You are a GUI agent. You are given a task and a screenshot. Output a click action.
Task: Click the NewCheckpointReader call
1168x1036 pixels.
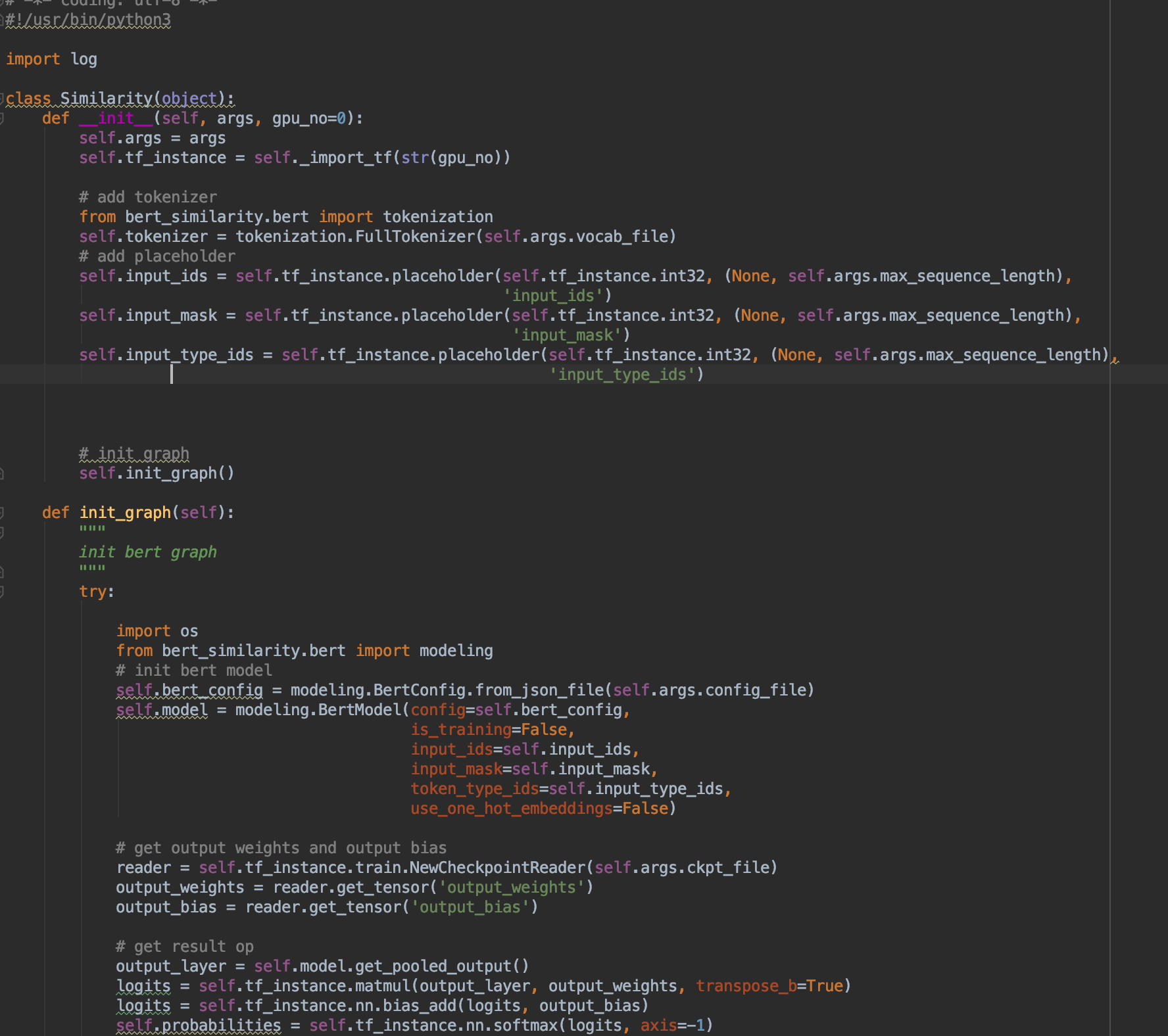[498, 868]
